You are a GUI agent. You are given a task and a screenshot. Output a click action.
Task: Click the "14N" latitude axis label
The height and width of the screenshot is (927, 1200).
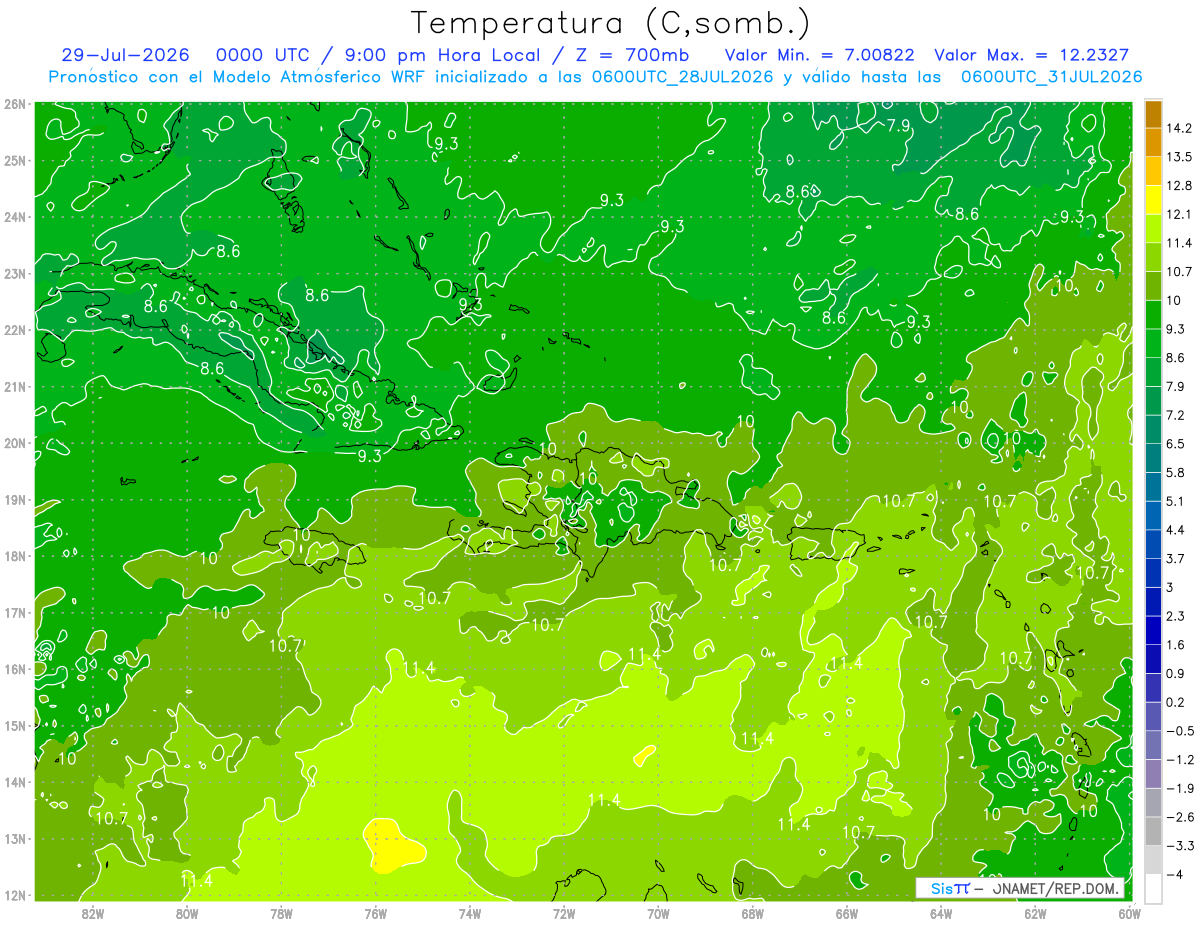click(14, 782)
